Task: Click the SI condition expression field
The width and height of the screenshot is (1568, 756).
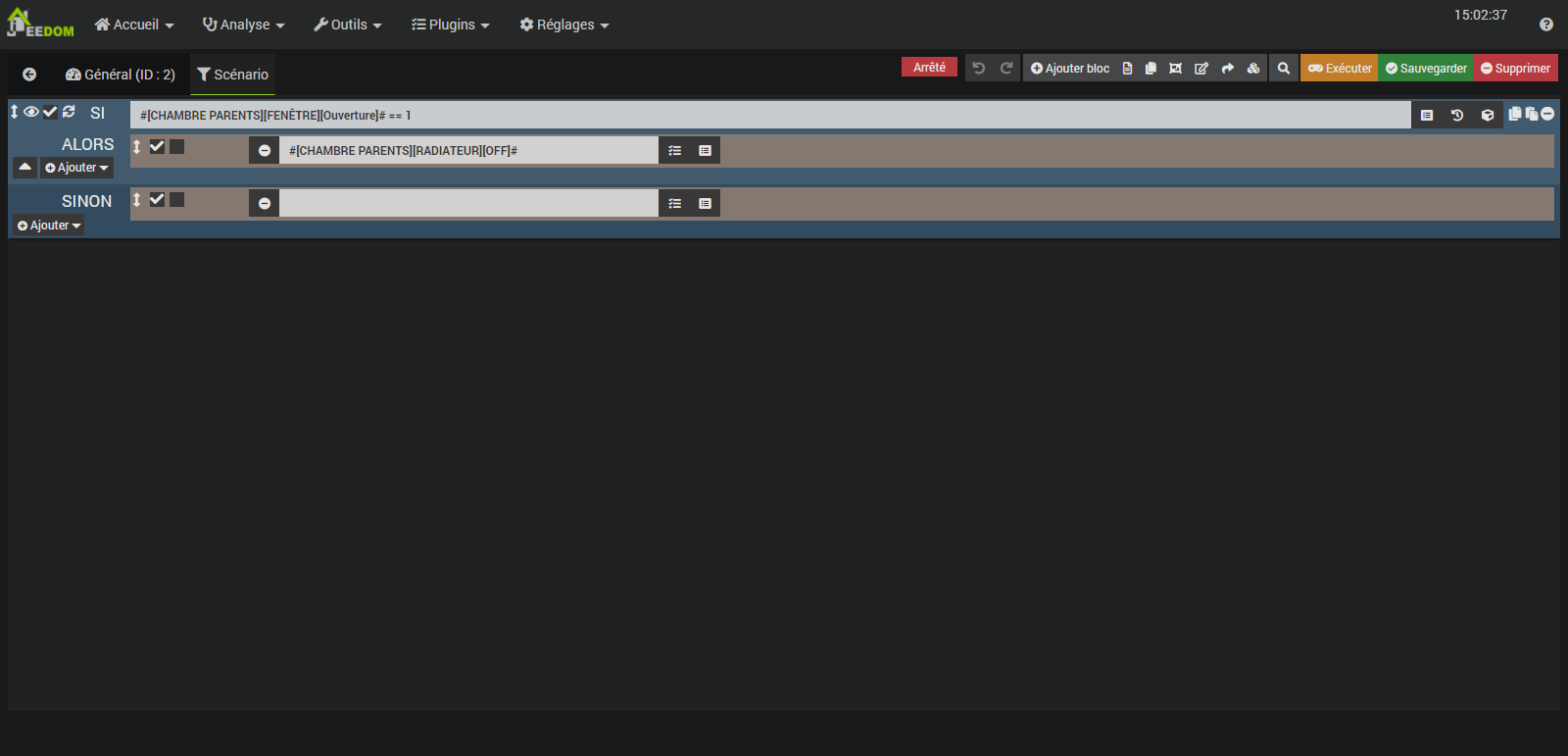Action: pyautogui.click(x=770, y=115)
